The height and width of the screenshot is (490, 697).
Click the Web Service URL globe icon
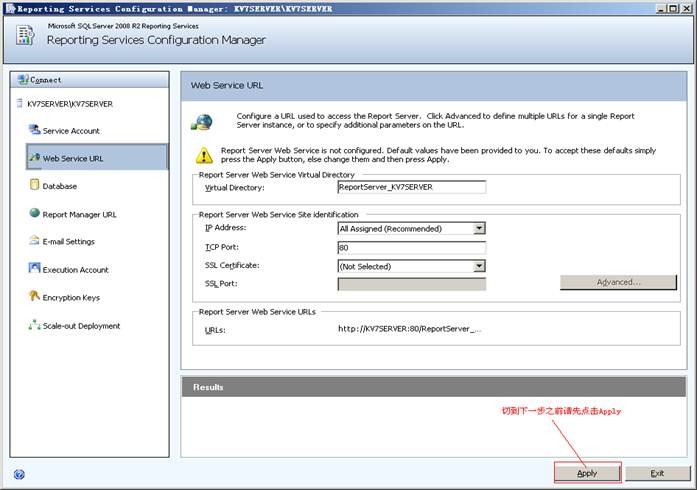pos(202,122)
